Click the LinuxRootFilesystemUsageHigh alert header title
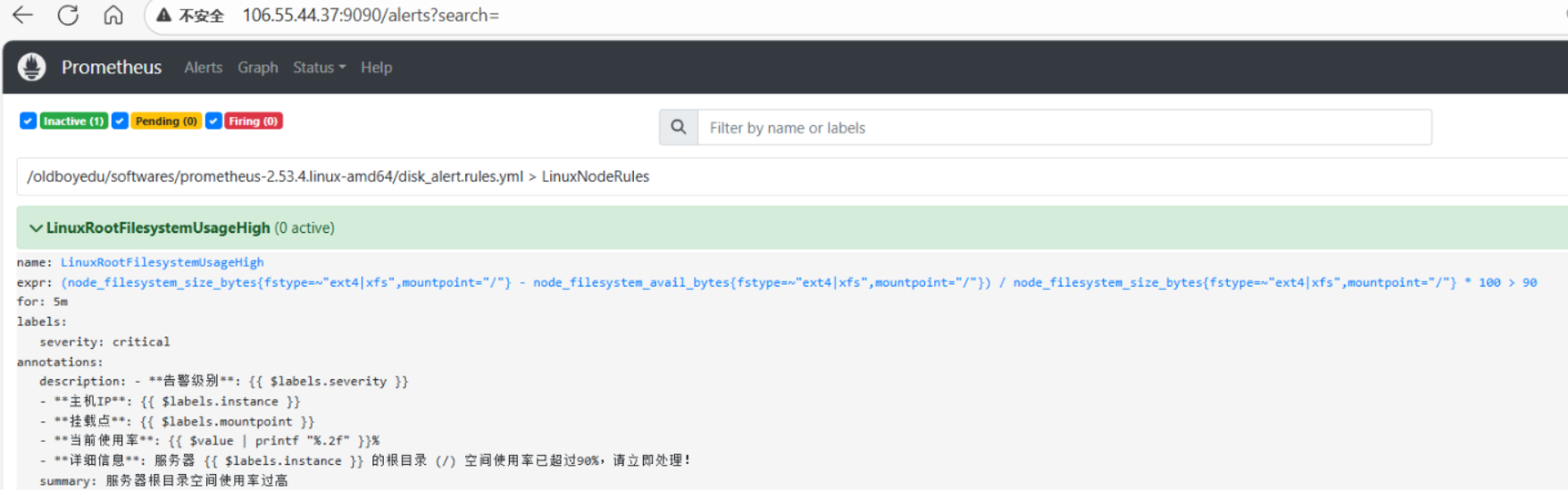1568x490 pixels. click(158, 228)
